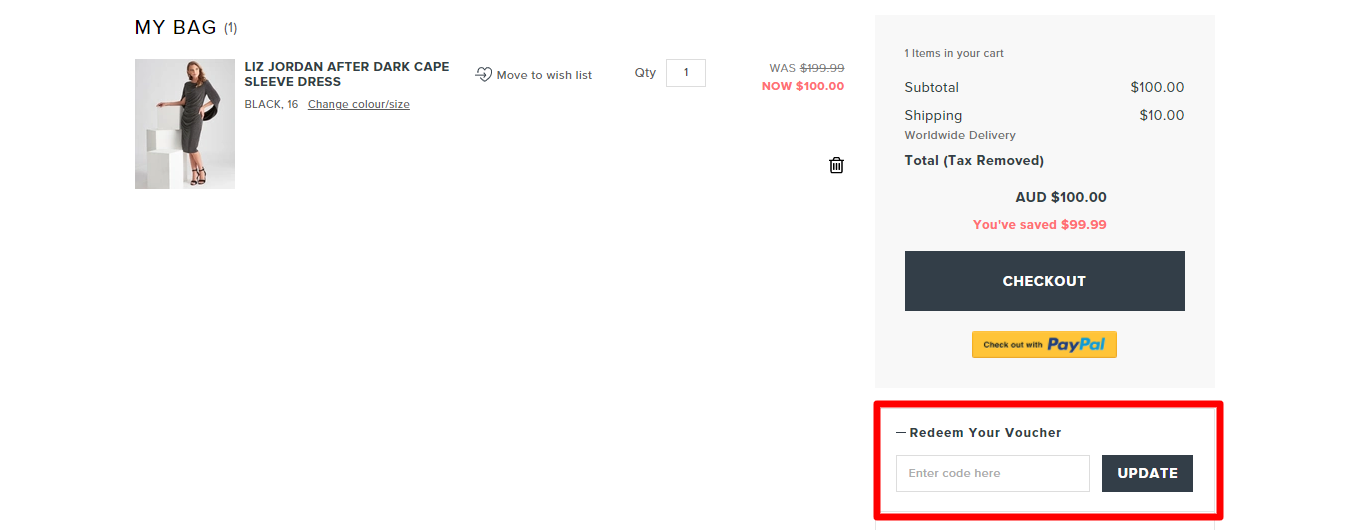Collapse voucher section via the minus icon

pos(901,433)
